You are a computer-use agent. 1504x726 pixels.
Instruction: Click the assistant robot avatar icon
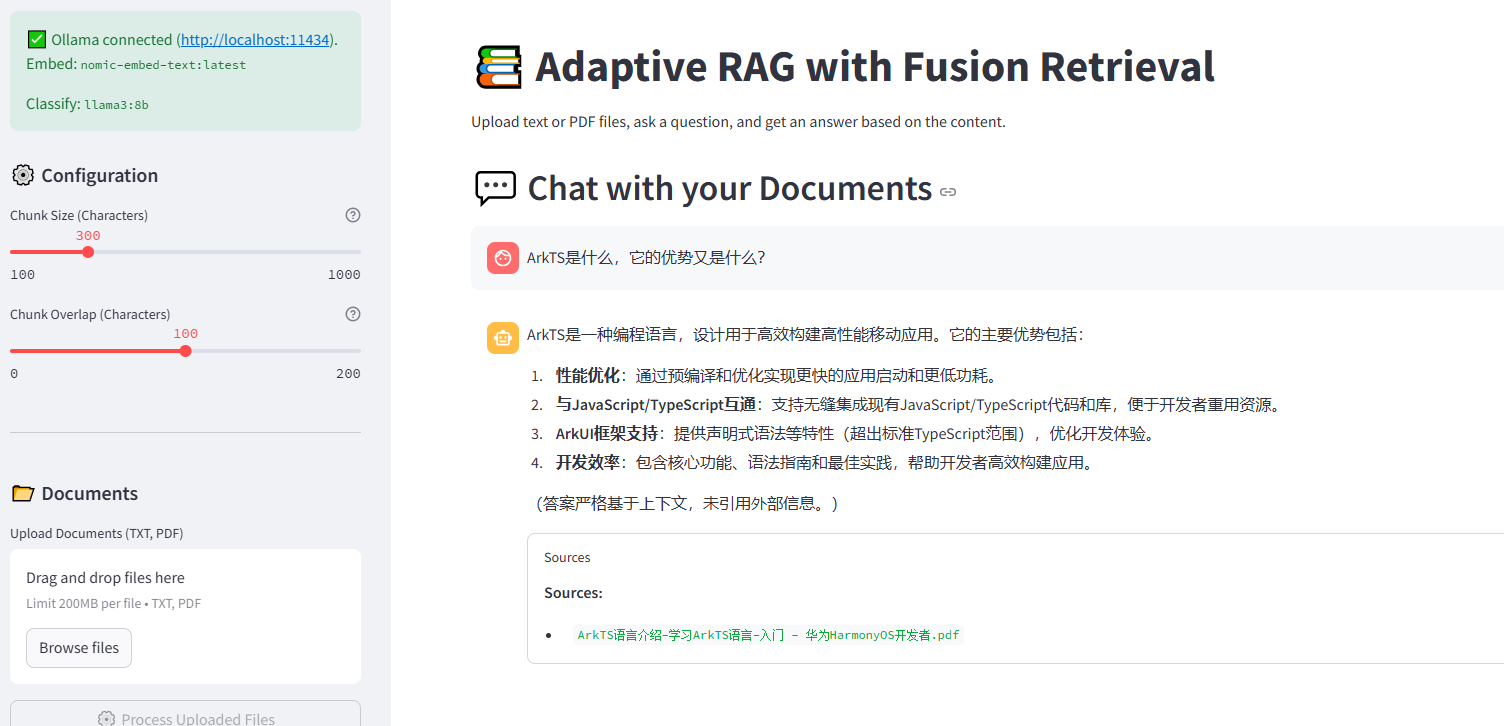503,338
